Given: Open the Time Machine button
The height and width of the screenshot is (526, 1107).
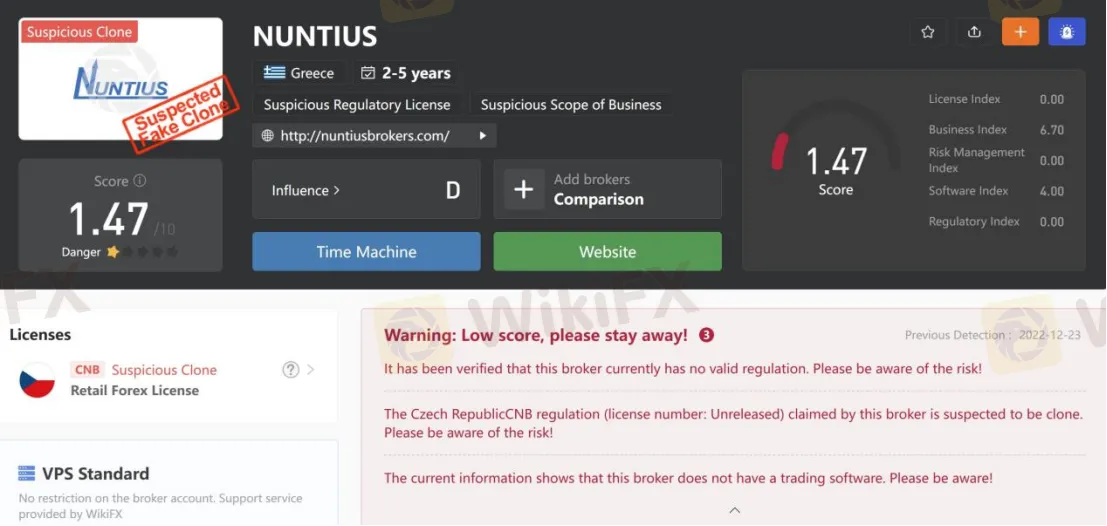Looking at the screenshot, I should click(x=366, y=252).
